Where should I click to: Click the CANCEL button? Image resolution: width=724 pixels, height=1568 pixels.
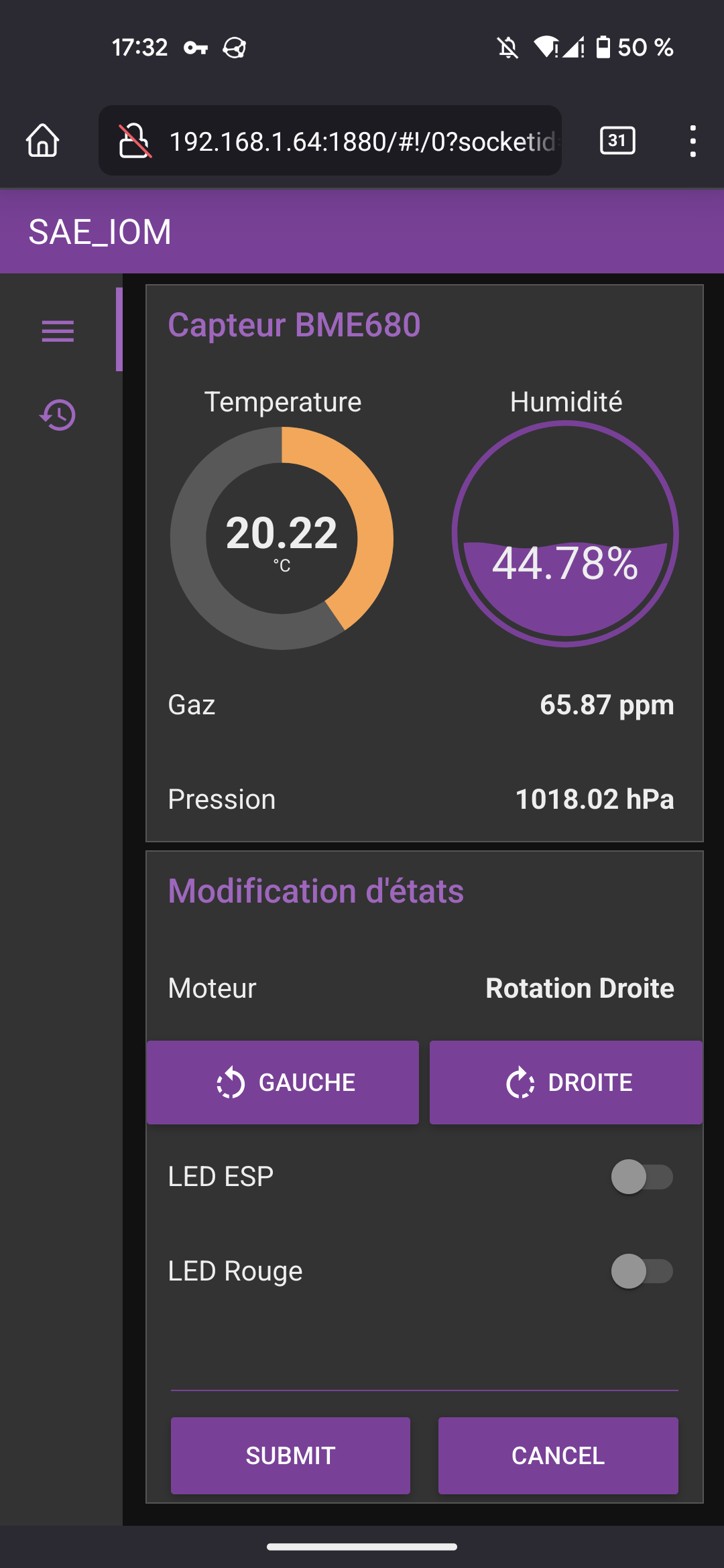[x=558, y=1455]
